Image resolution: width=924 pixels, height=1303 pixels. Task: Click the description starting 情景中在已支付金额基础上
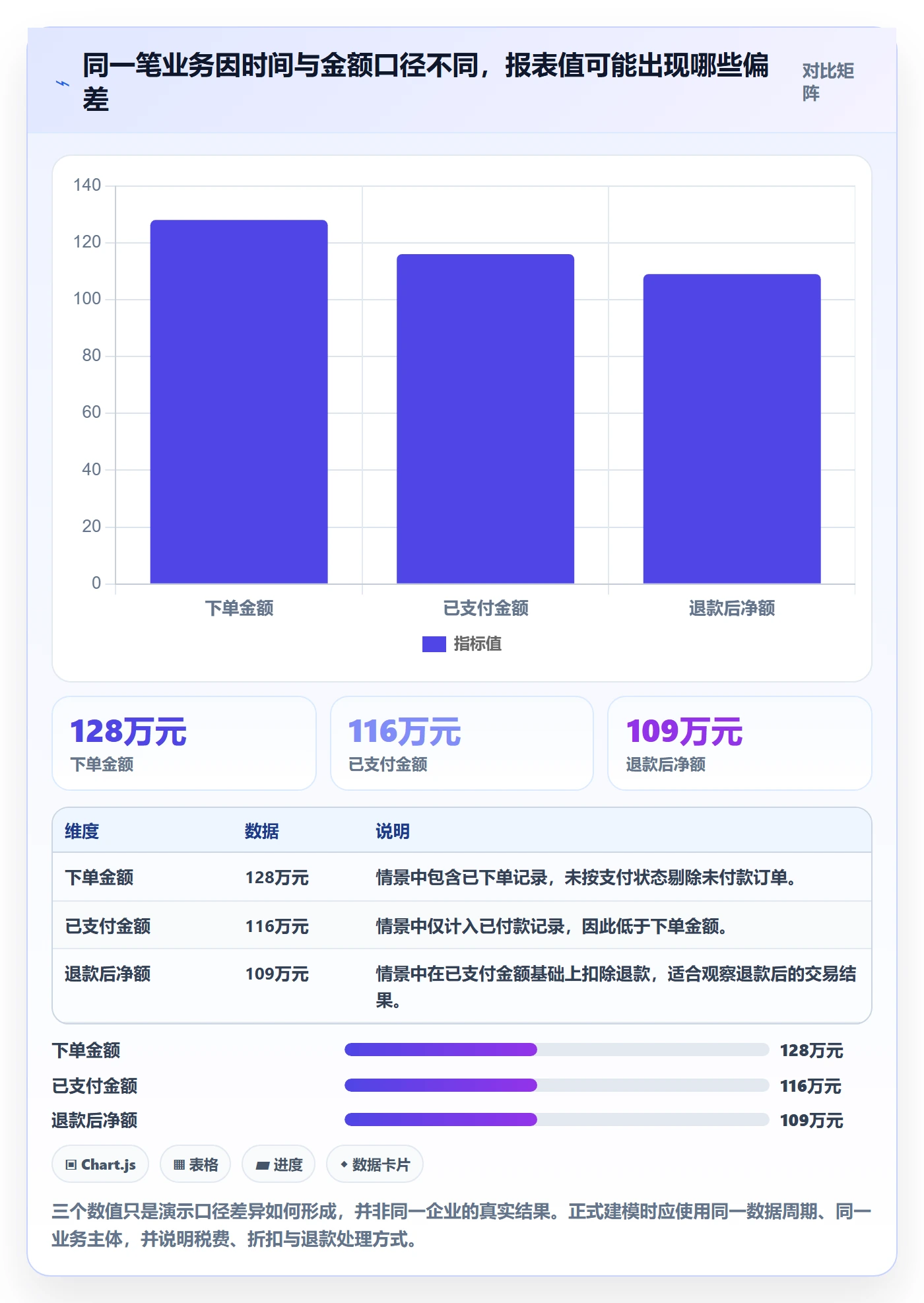(616, 987)
